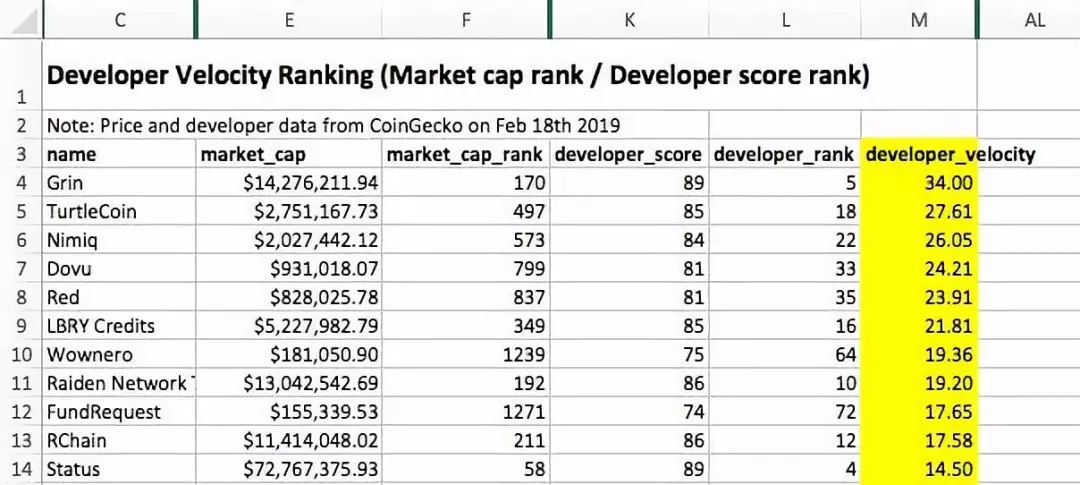Select TurtleCoin market cap value $2,751,167.73
1080x485 pixels.
click(x=289, y=211)
